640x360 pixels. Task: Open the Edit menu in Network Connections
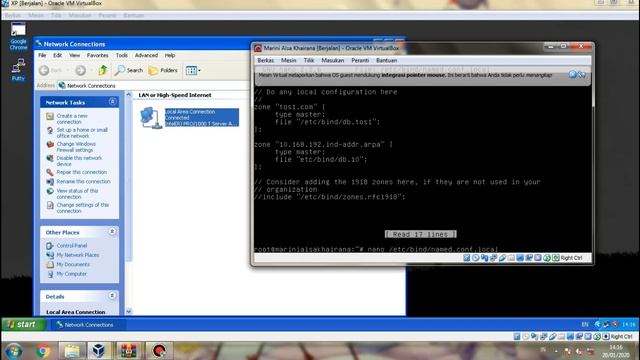tap(58, 55)
